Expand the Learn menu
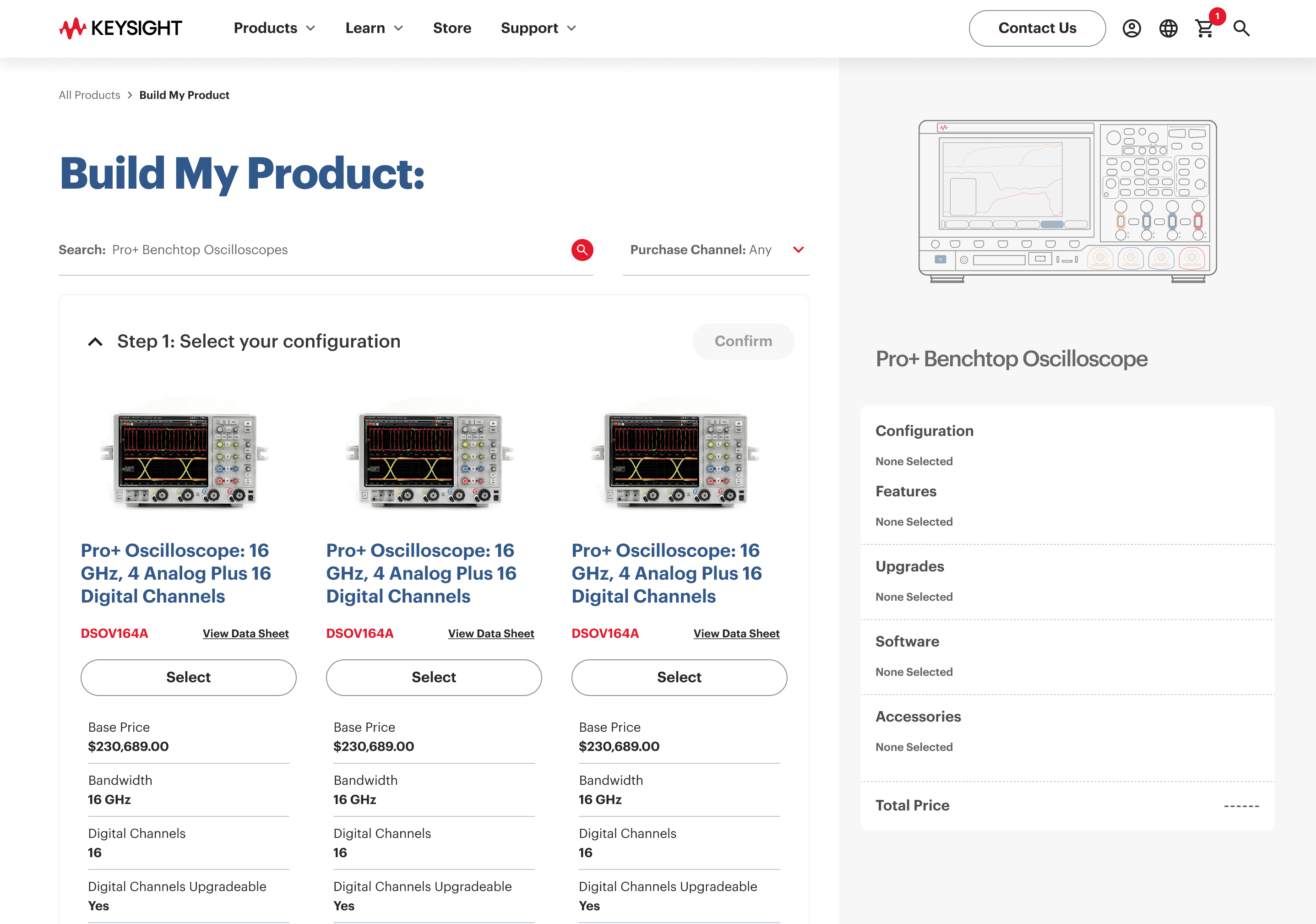 (374, 28)
